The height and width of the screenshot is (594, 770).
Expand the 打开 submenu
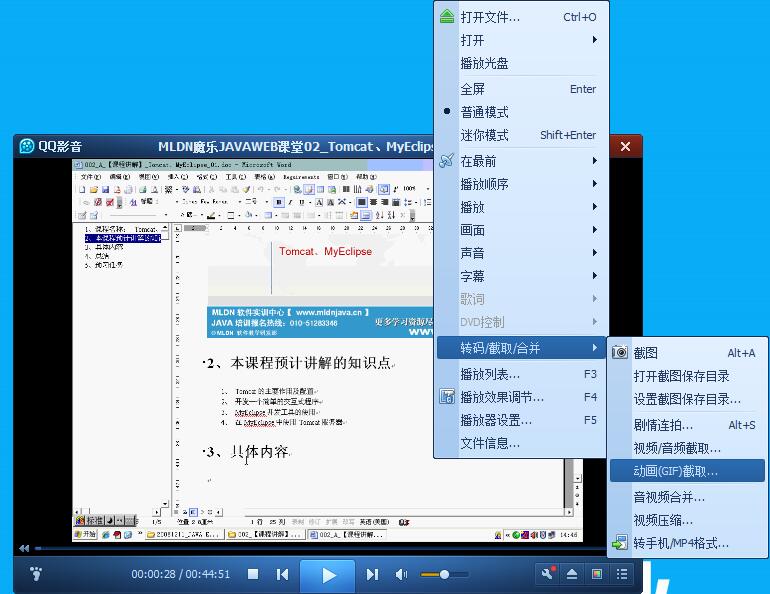coord(522,40)
